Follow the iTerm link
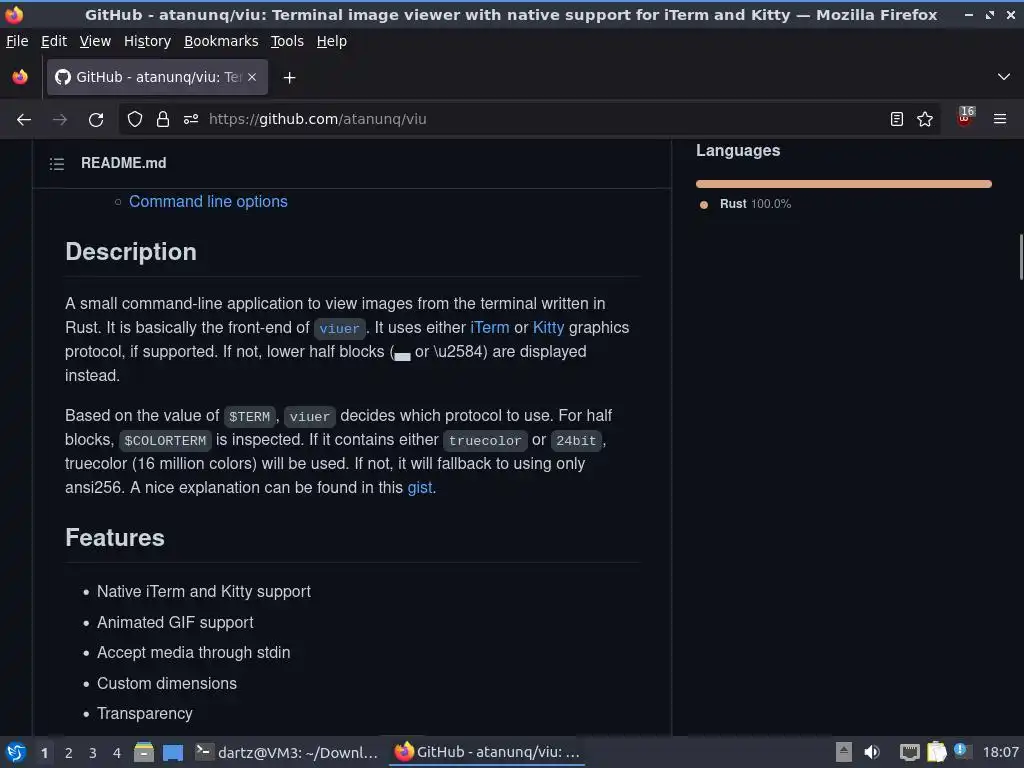 [490, 328]
